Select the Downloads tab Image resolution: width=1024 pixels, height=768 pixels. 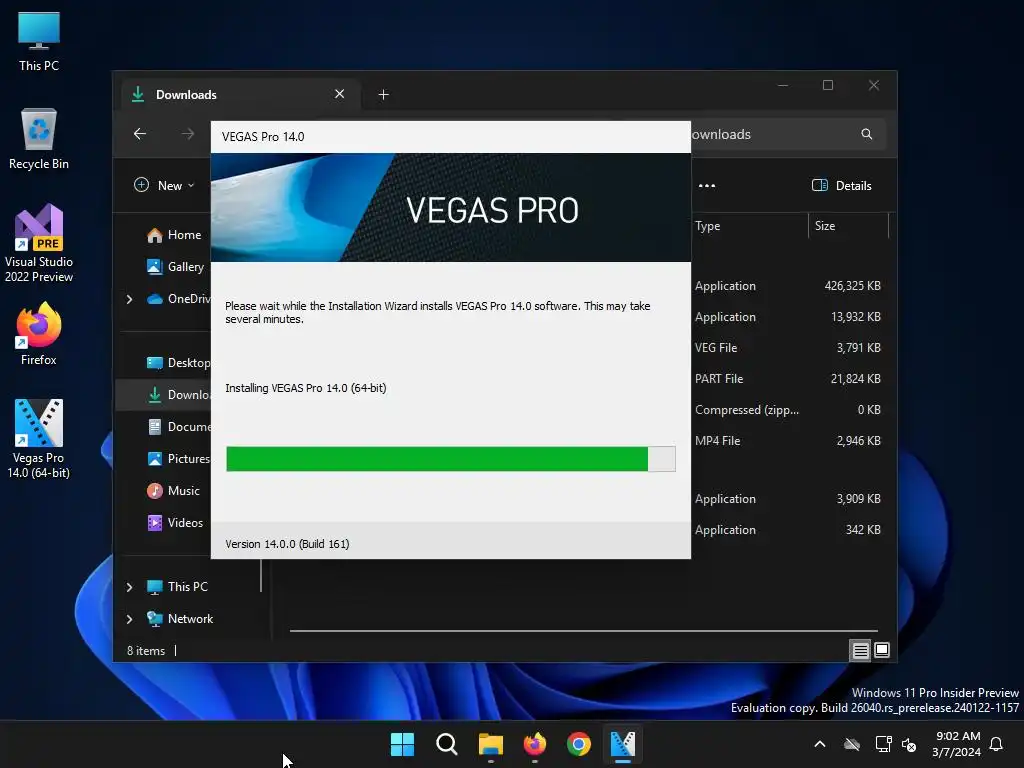click(x=240, y=95)
